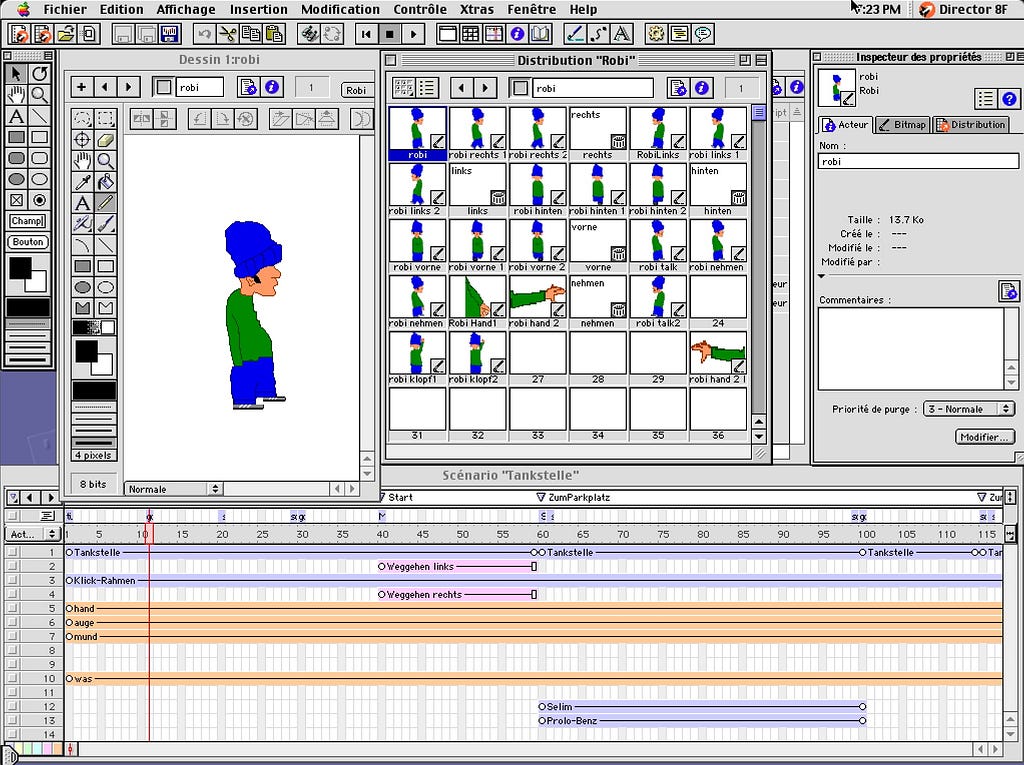The image size is (1024, 765).
Task: Select the Eraser tool in paint window
Action: click(x=105, y=140)
